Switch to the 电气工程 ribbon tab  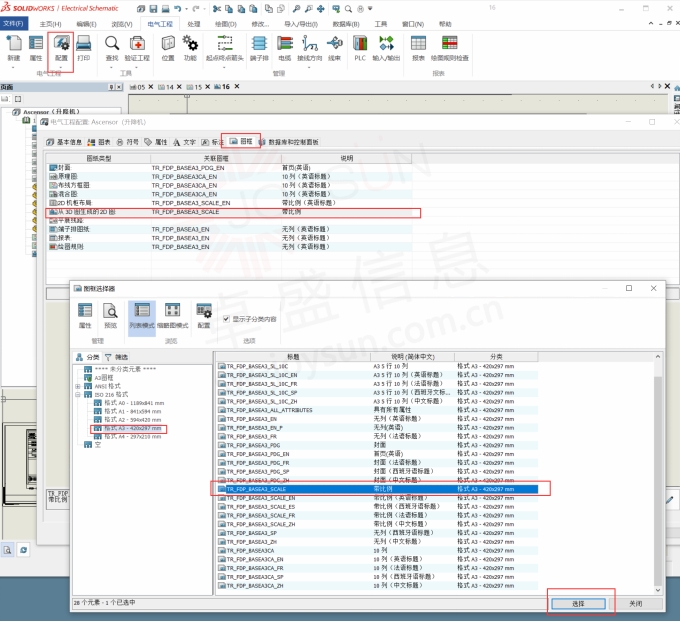point(160,24)
